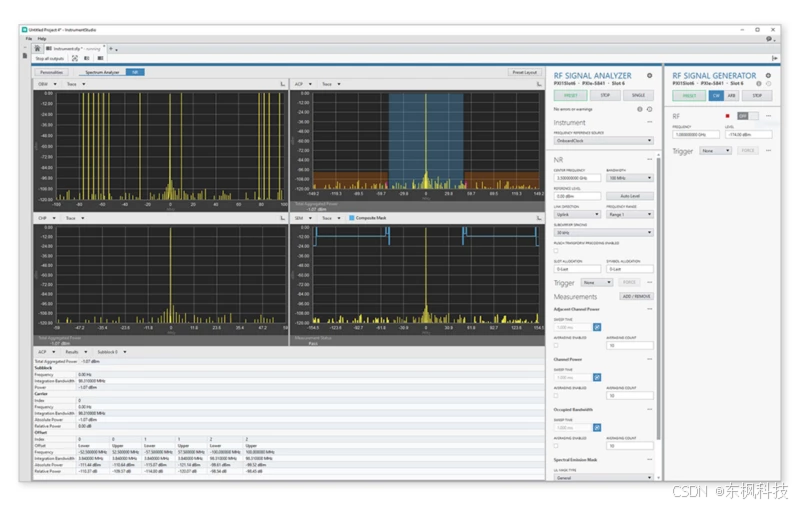This screenshot has height=507, width=800.
Task: Open the Link Direction Uplink dropdown
Action: (577, 214)
